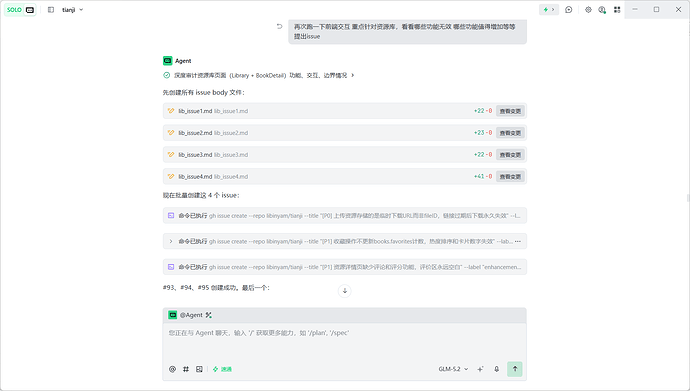Open the [P1] enhancement label command row
The image size is (690, 391).
click(345, 267)
